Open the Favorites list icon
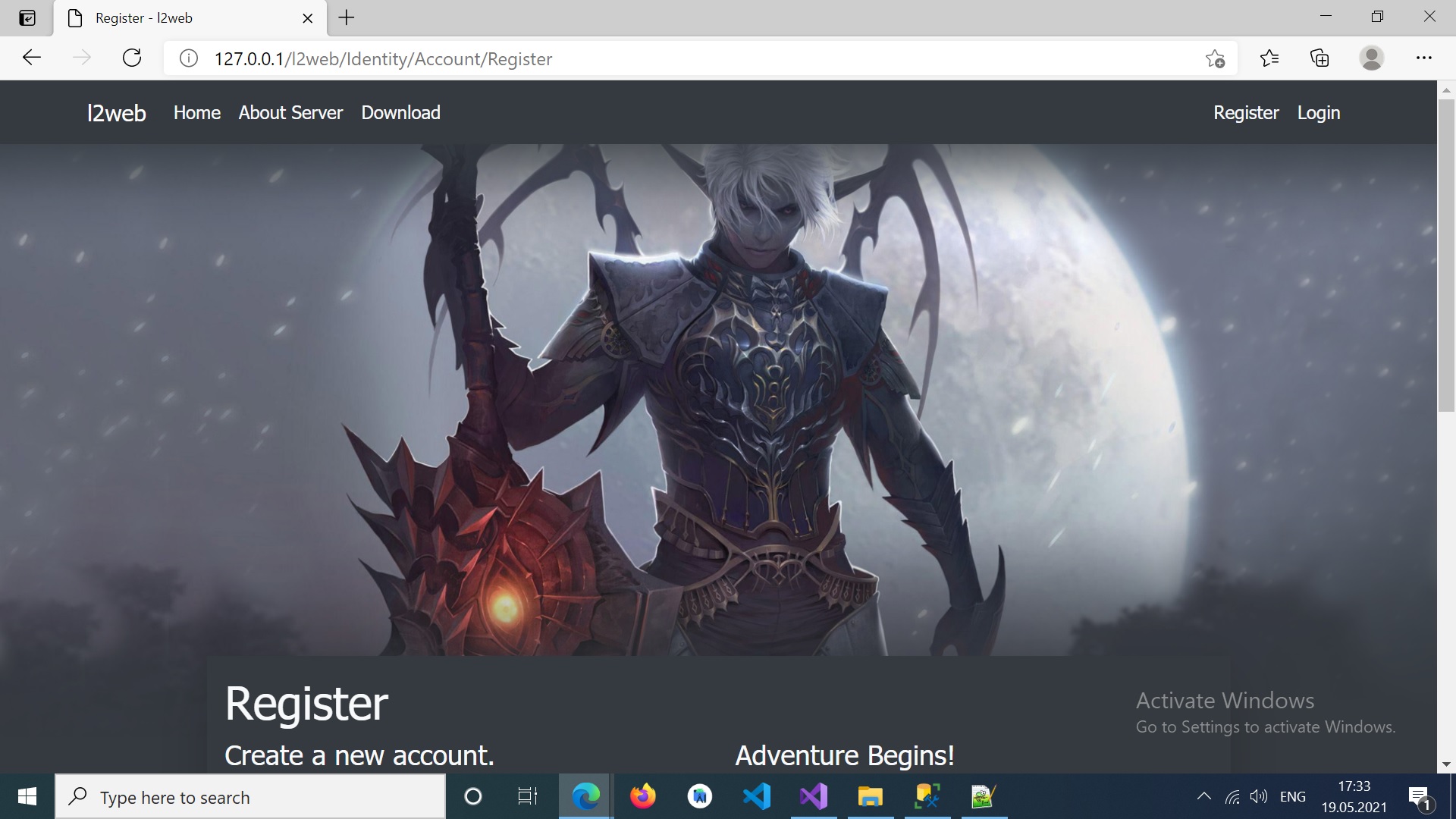1456x819 pixels. pyautogui.click(x=1269, y=58)
